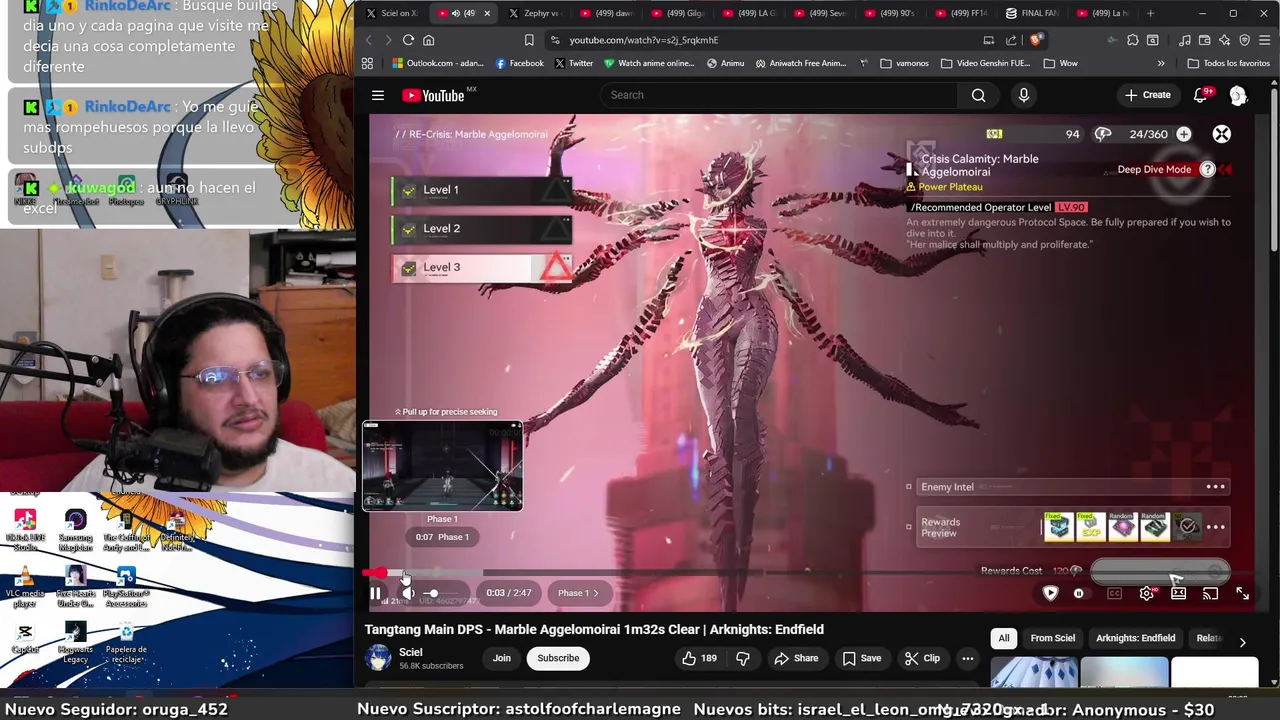This screenshot has height=720, width=1280.
Task: Save the video to a playlist
Action: click(x=861, y=658)
